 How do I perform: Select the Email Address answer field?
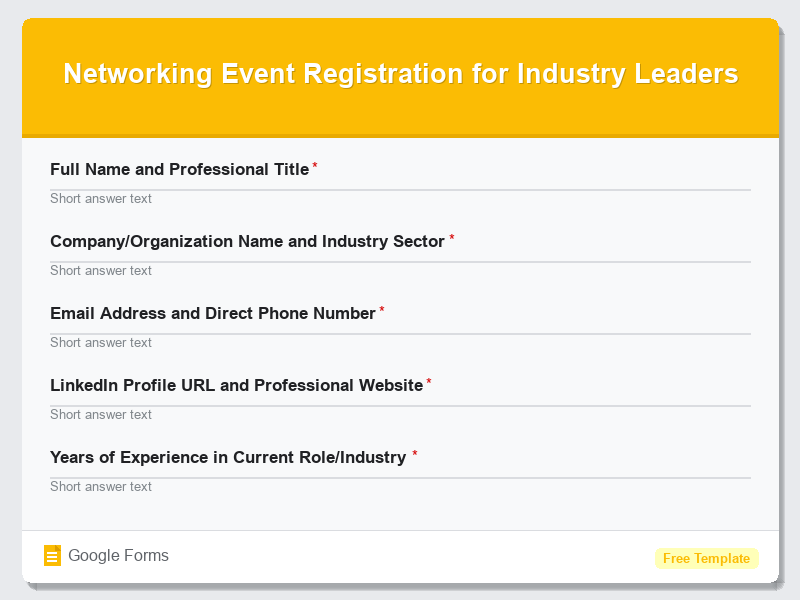click(400, 342)
